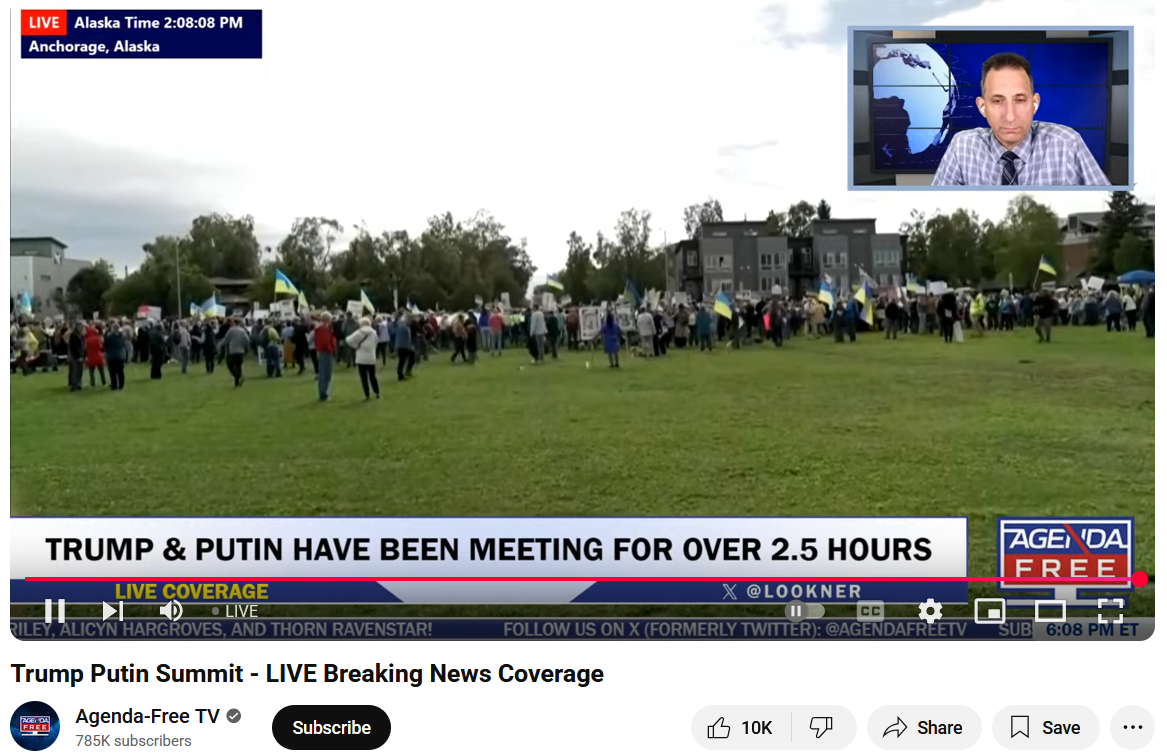Share this video
The width and height of the screenshot is (1167, 756).
(x=924, y=727)
